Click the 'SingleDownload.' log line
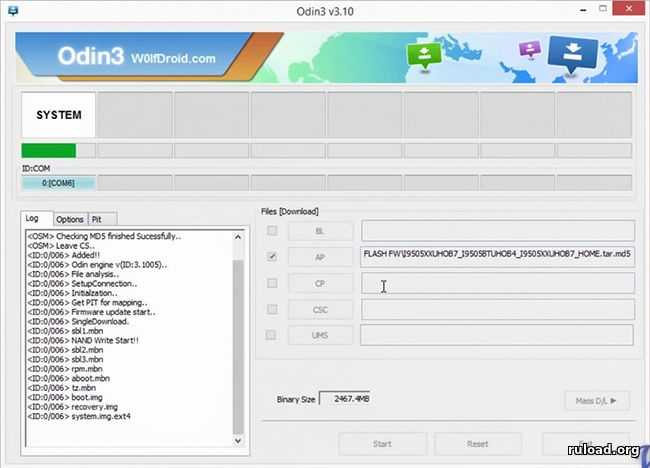Image resolution: width=650 pixels, height=468 pixels. point(78,321)
